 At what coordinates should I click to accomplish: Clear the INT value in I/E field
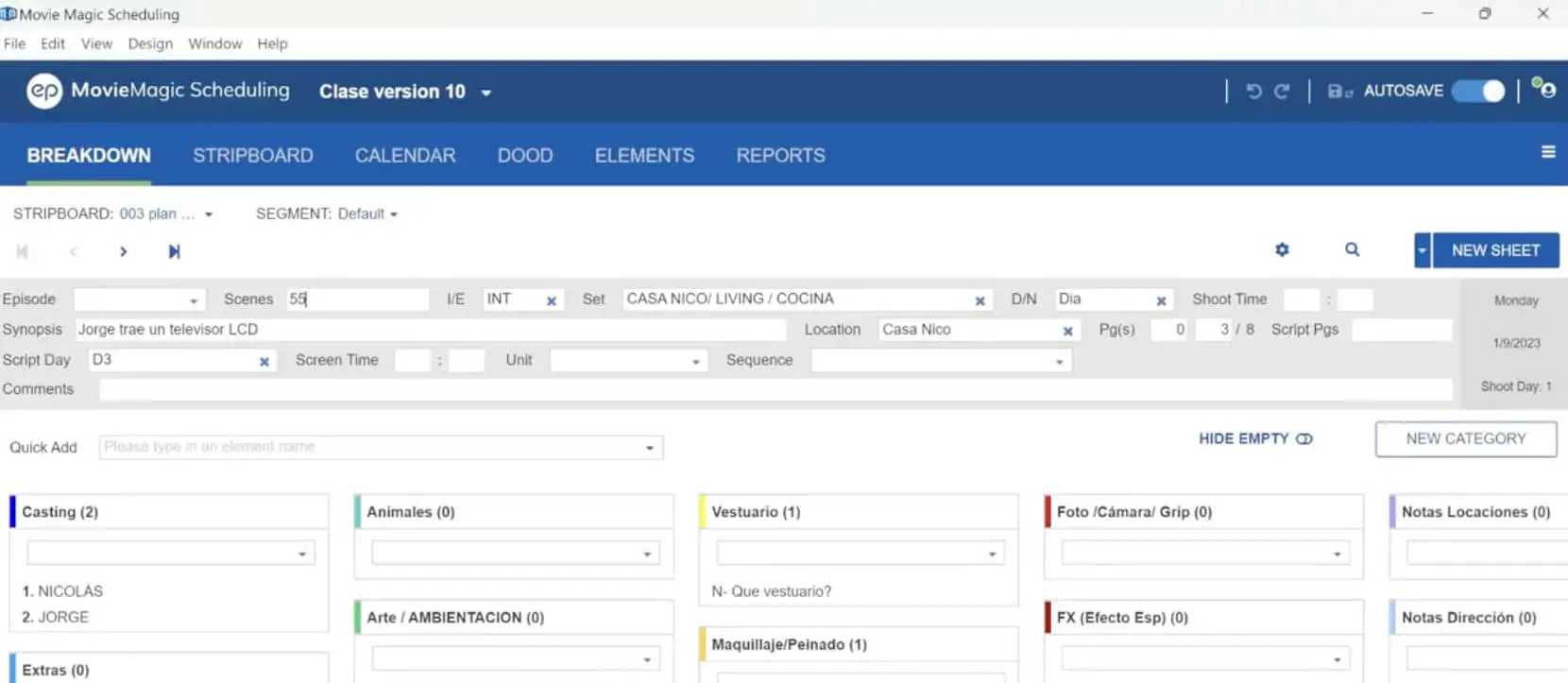click(552, 301)
